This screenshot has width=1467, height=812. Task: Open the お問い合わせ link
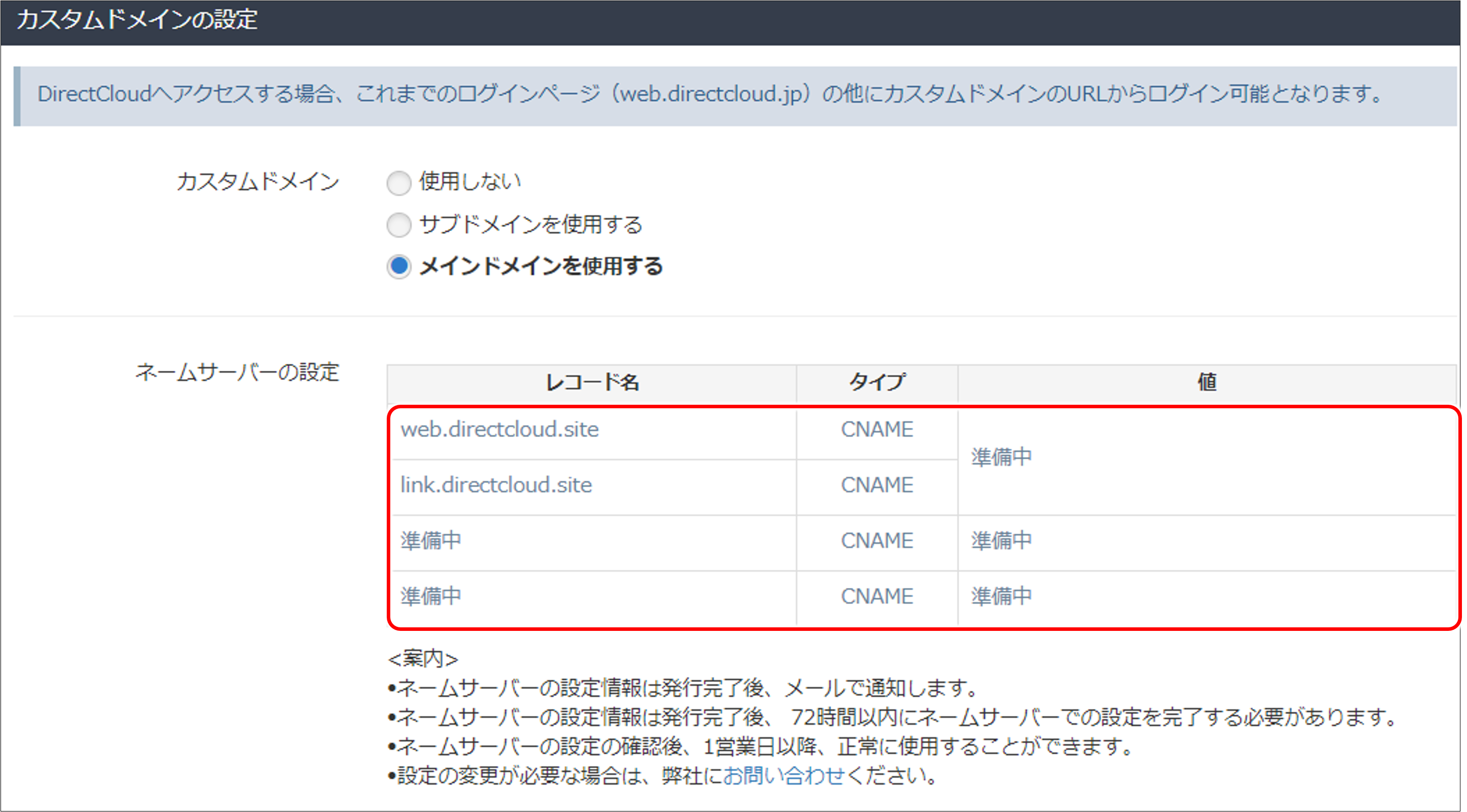783,775
